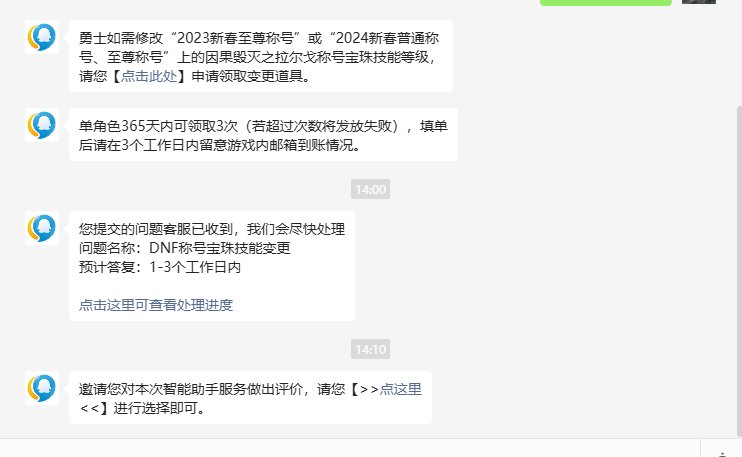Click the 问题名称：DNF称号宝珠技能变更 message text
The image size is (742, 457).
(x=185, y=248)
